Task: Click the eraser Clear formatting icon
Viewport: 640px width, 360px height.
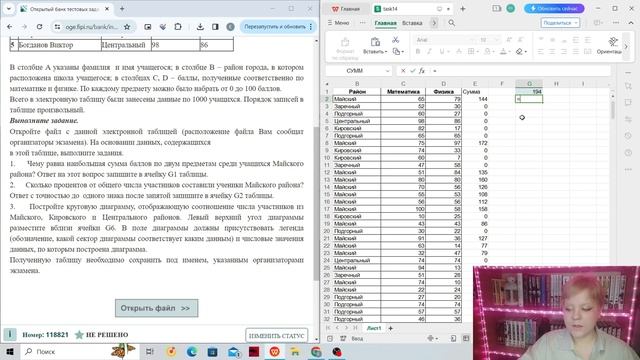Action: coord(519,51)
